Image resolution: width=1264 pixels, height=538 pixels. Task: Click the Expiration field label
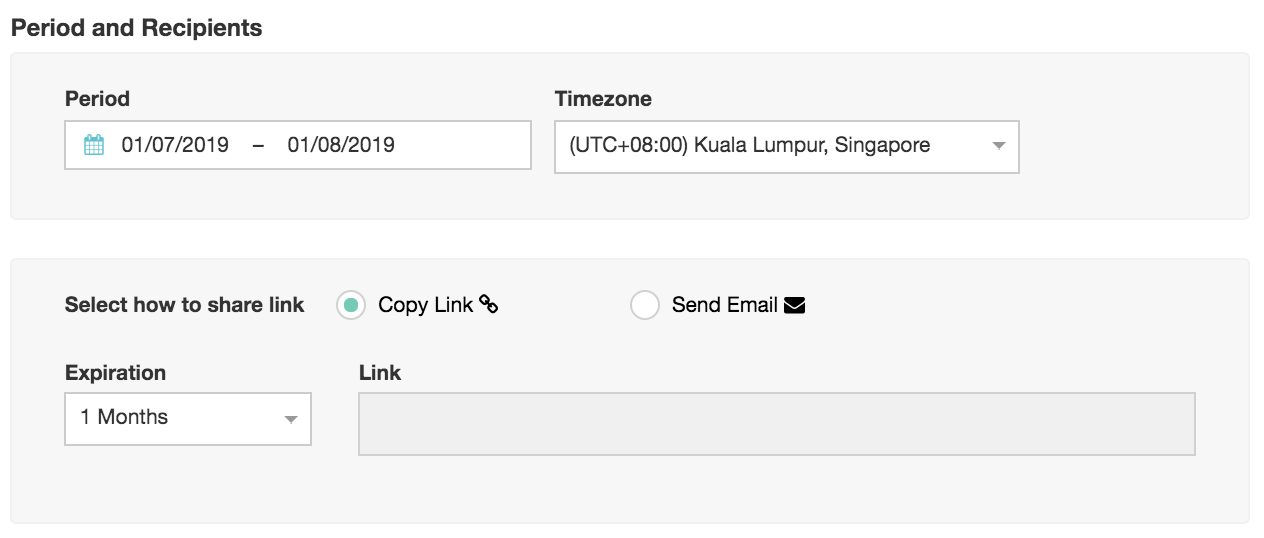[115, 373]
